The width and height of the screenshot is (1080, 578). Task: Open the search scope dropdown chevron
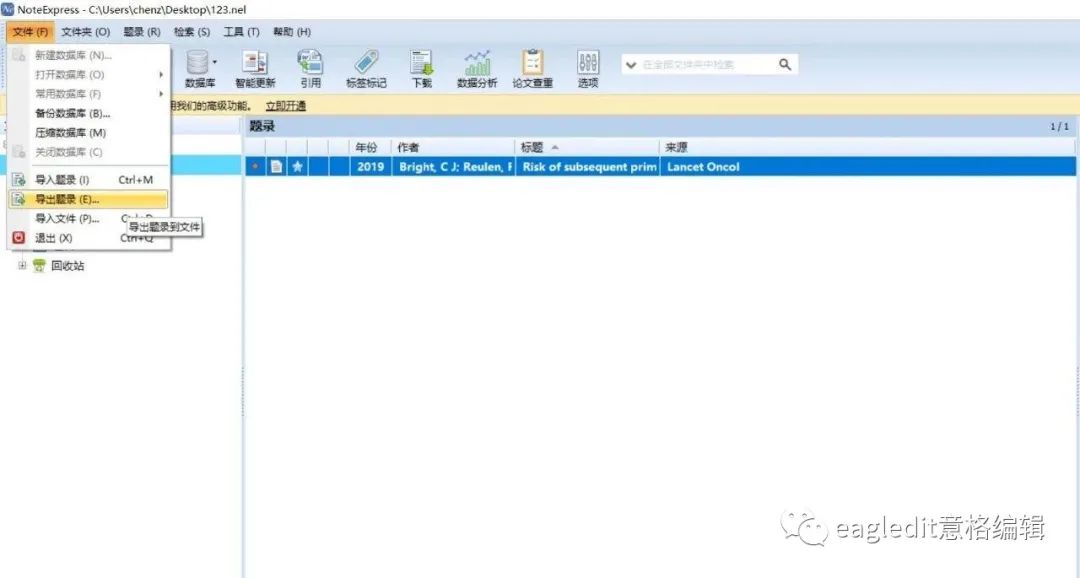tap(630, 65)
